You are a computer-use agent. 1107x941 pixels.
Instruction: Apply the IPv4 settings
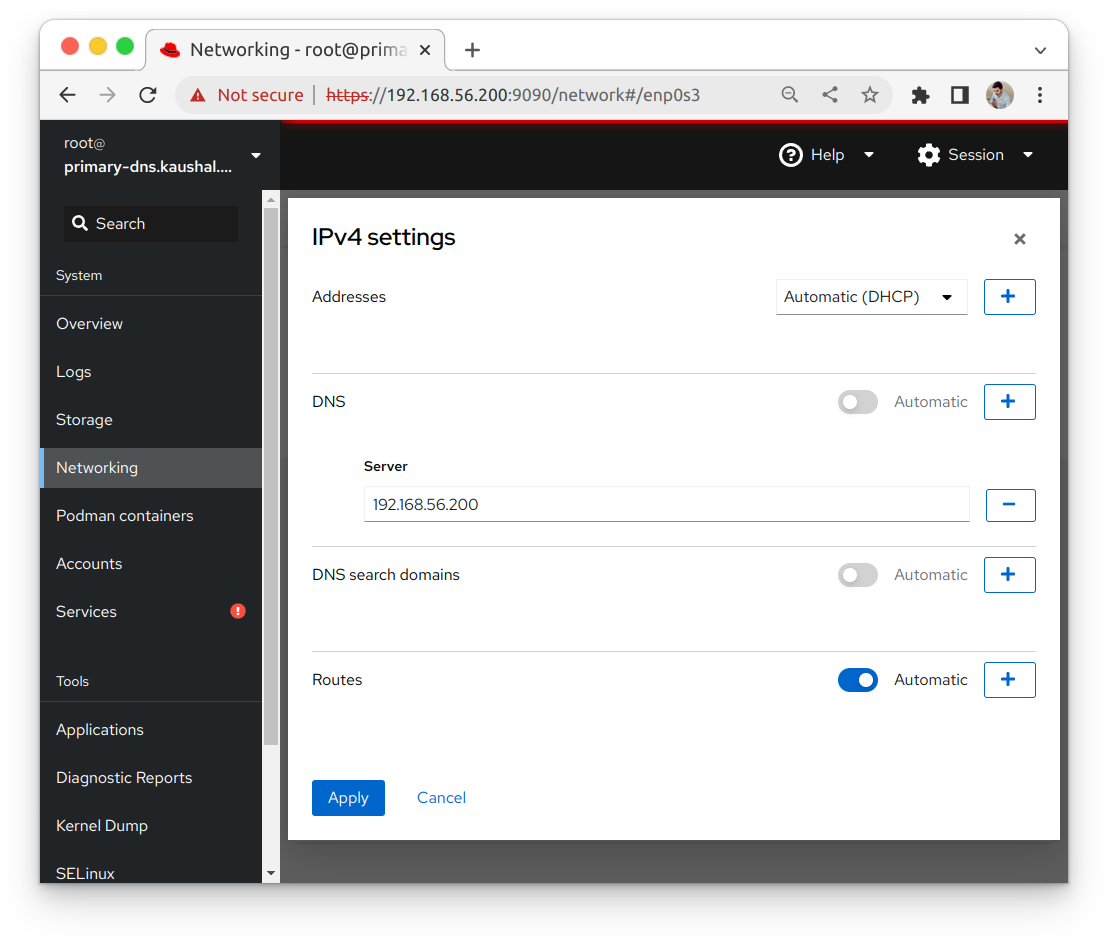348,797
